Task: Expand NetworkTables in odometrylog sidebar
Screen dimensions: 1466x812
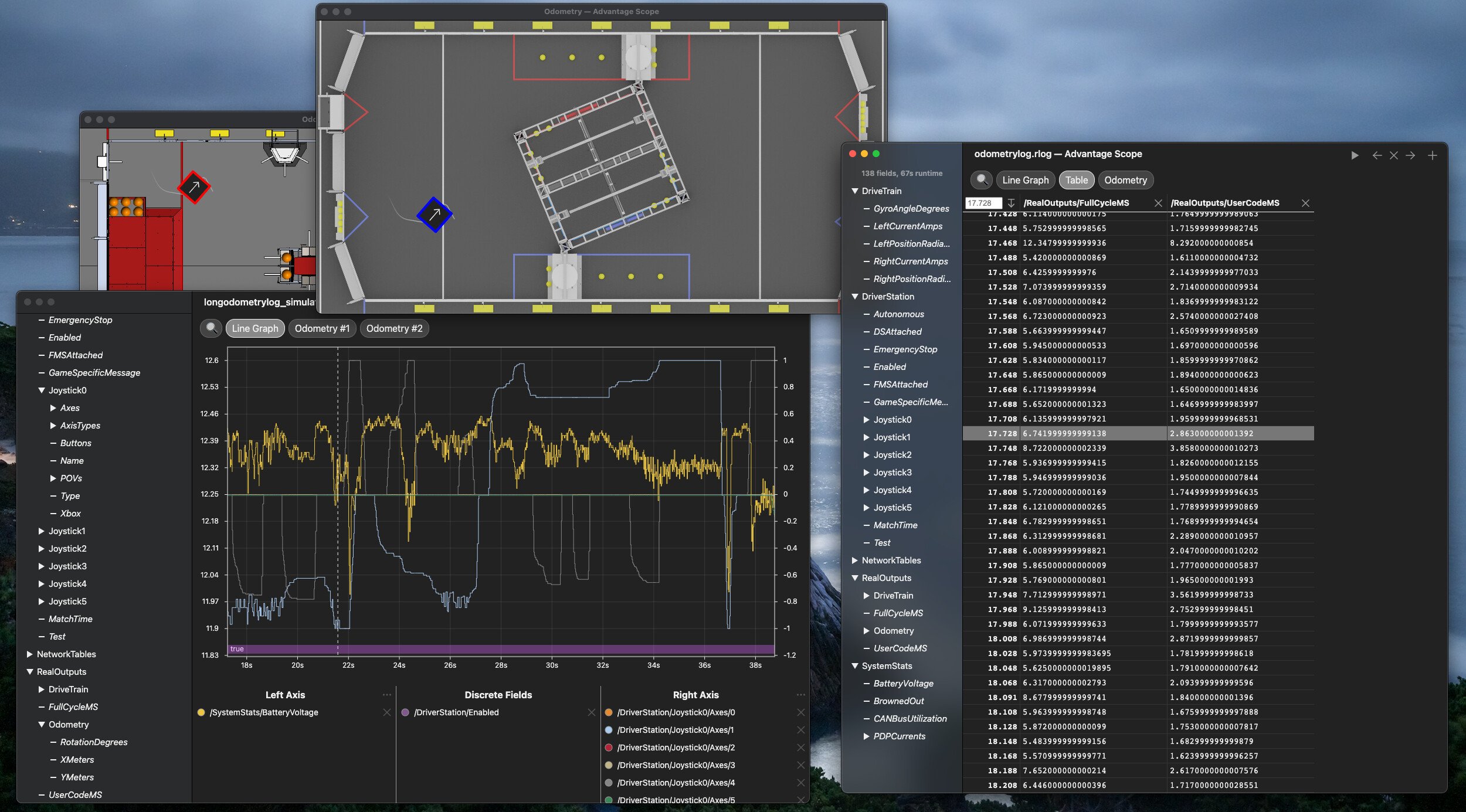Action: pyautogui.click(x=855, y=560)
